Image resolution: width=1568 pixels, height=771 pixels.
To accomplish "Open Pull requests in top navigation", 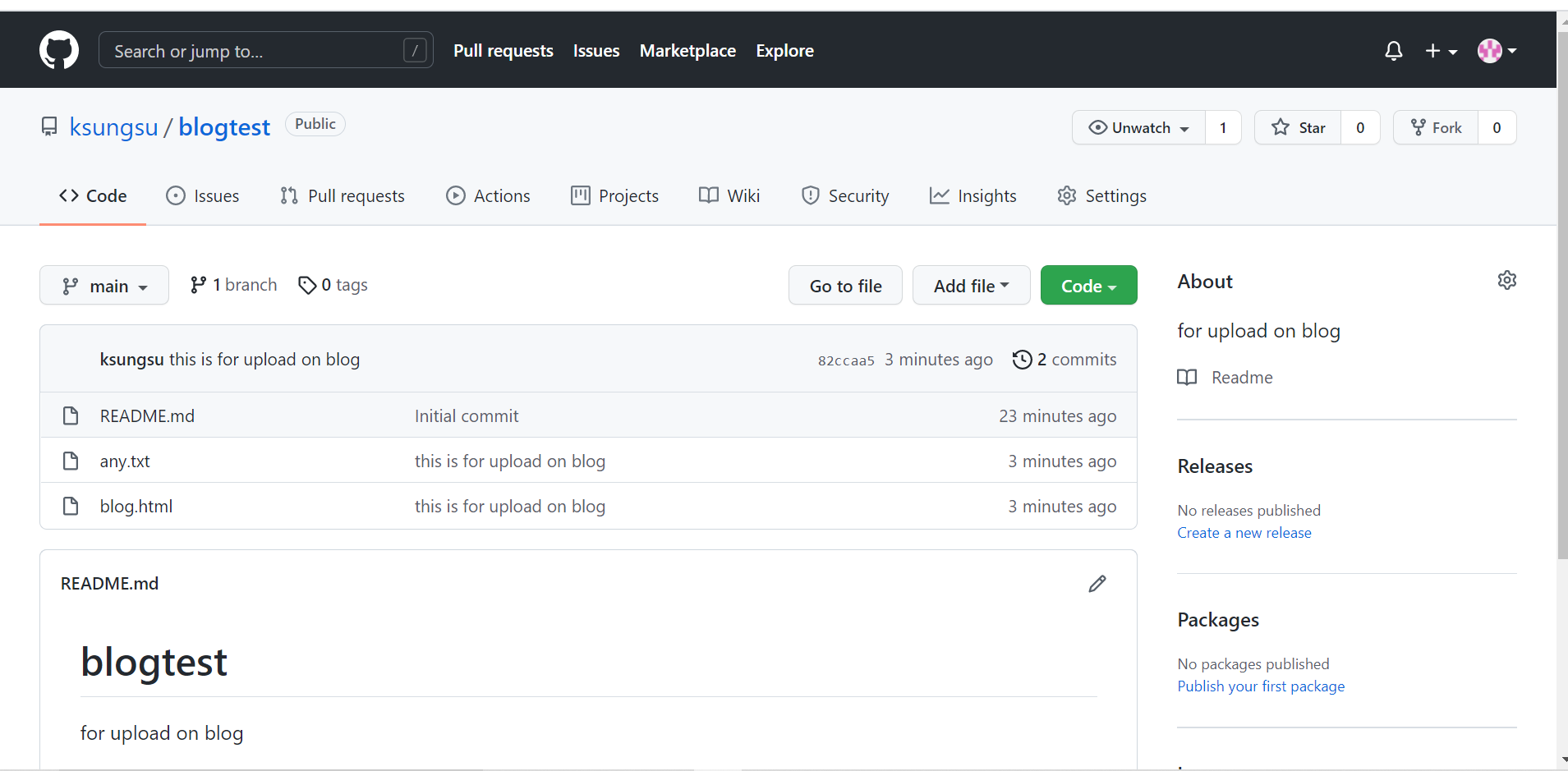I will click(x=504, y=51).
